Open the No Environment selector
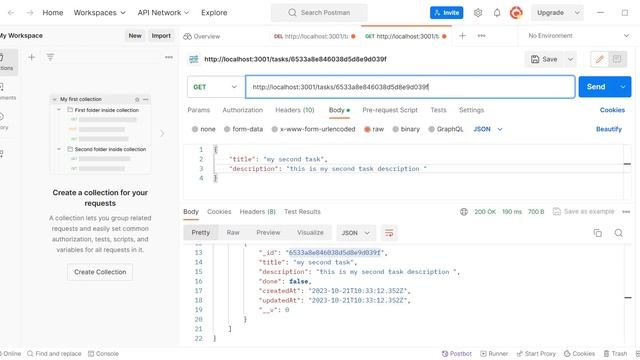 pyautogui.click(x=579, y=36)
